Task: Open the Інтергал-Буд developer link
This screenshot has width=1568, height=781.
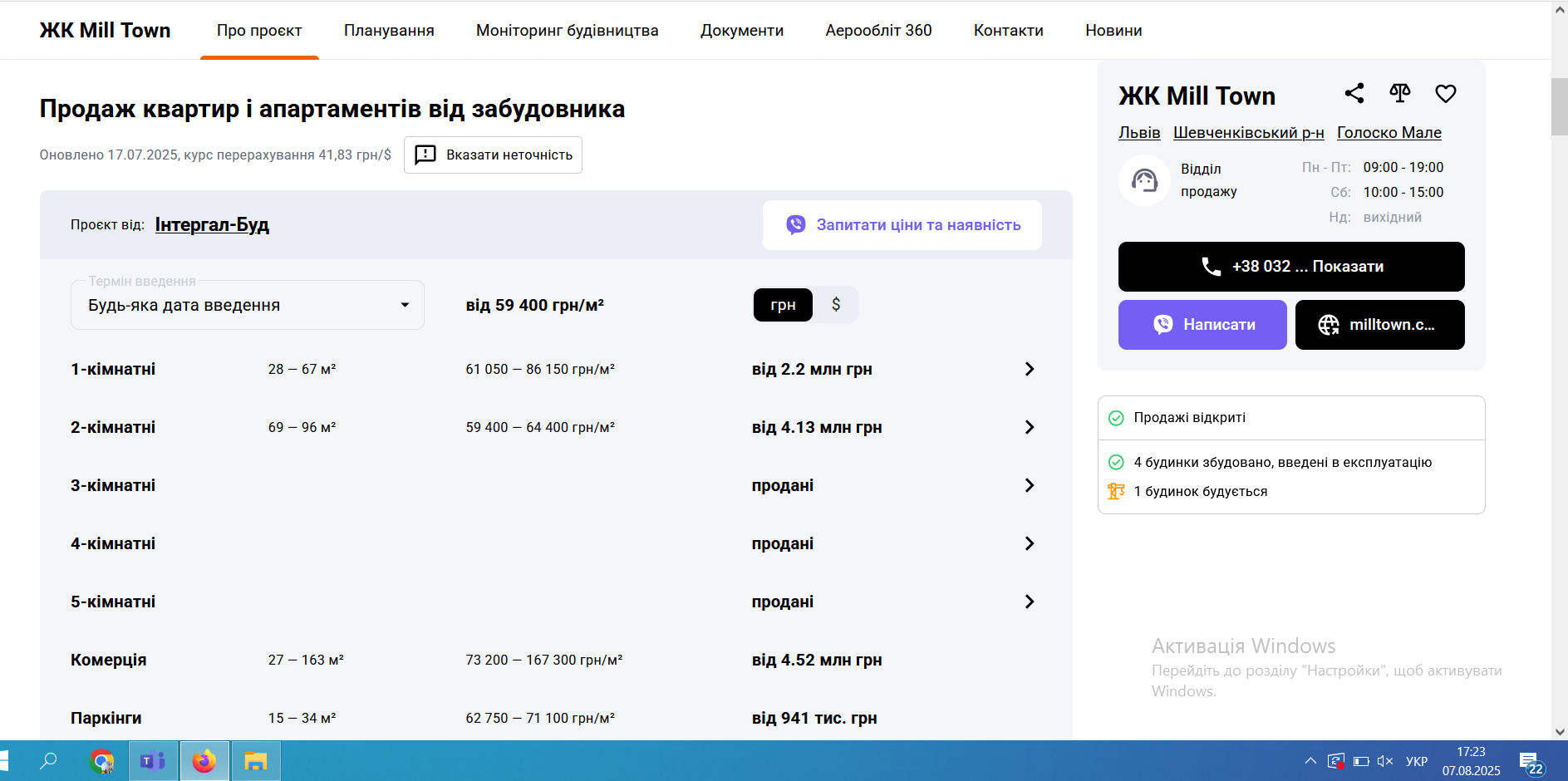Action: click(212, 224)
